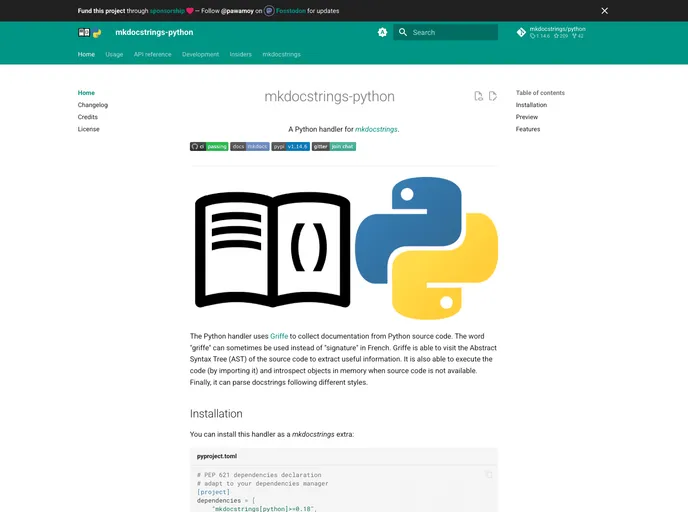Open the Insiders tab
This screenshot has width=688, height=512.
point(240,54)
